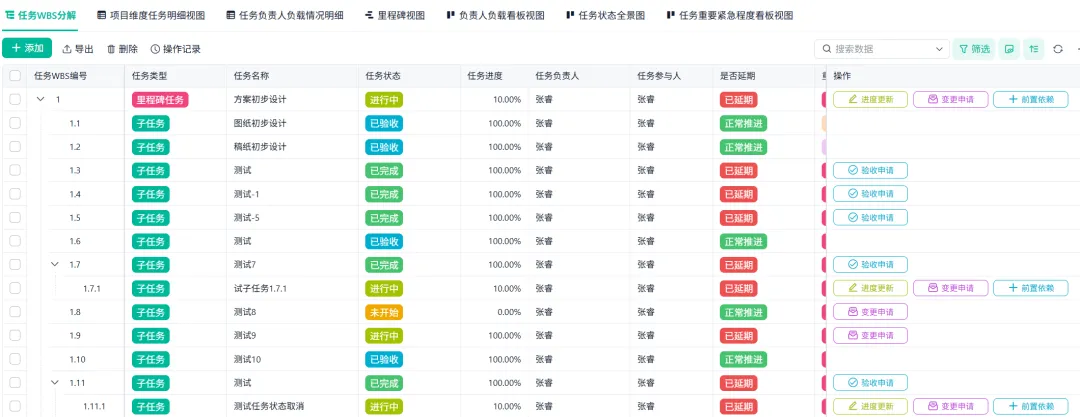Select the checkbox for row 1.5 测试-5
This screenshot has height=417, width=1080.
(15, 218)
